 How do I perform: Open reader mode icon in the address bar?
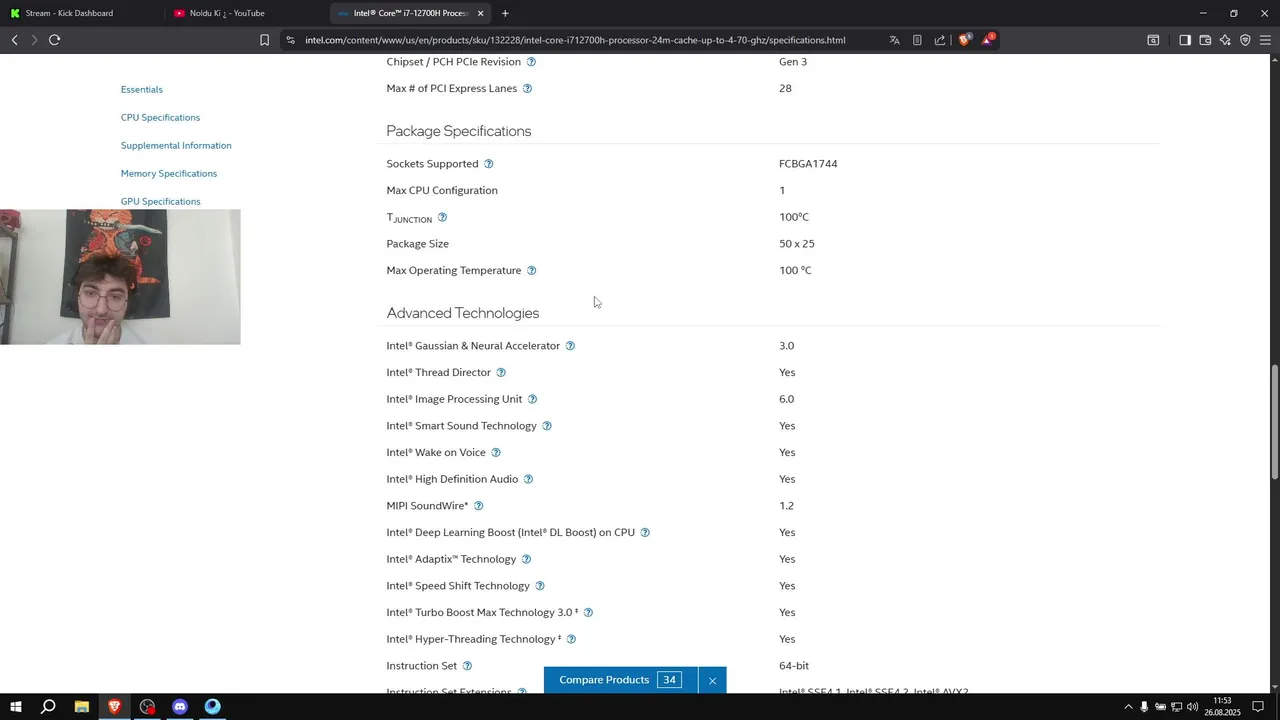(917, 40)
